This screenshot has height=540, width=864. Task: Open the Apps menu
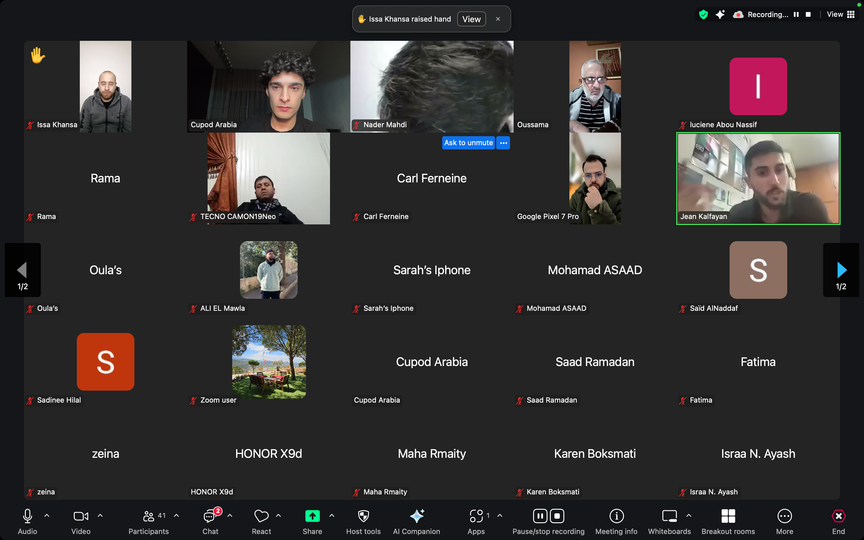[476, 522]
